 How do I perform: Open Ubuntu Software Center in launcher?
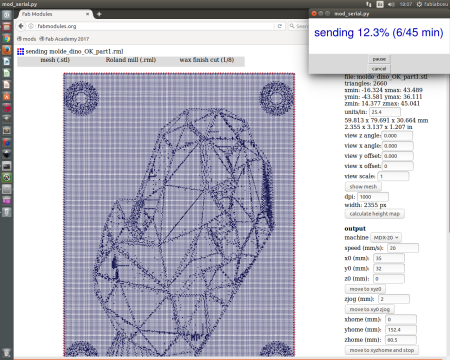click(x=6, y=96)
